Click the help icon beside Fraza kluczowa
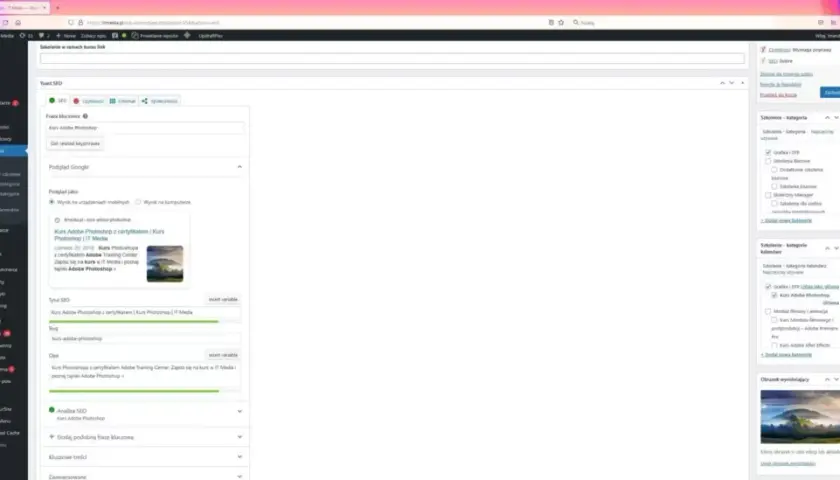The image size is (840, 480). pyautogui.click(x=85, y=116)
